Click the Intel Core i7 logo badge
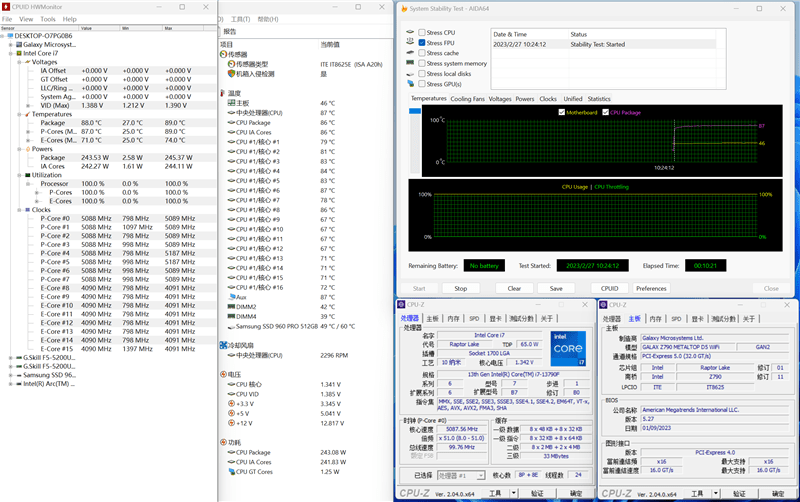 [568, 348]
